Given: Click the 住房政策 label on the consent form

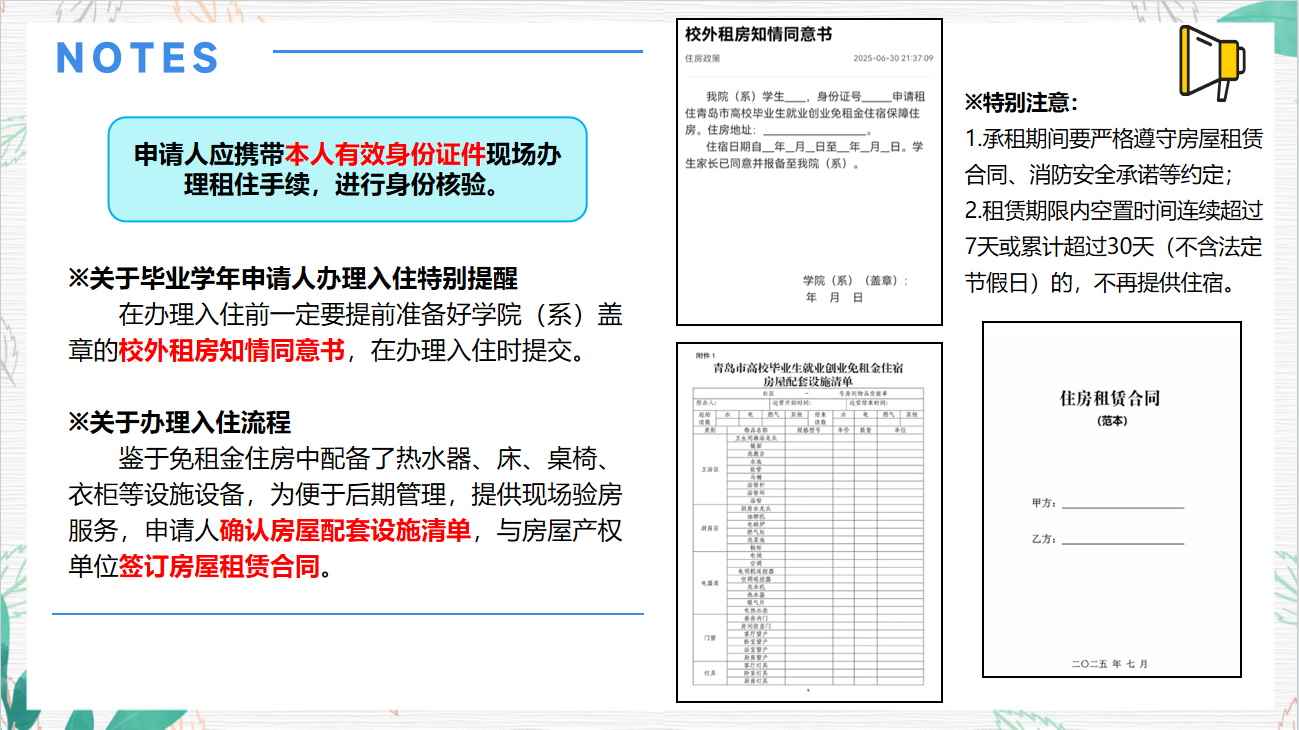Looking at the screenshot, I should pos(702,58).
